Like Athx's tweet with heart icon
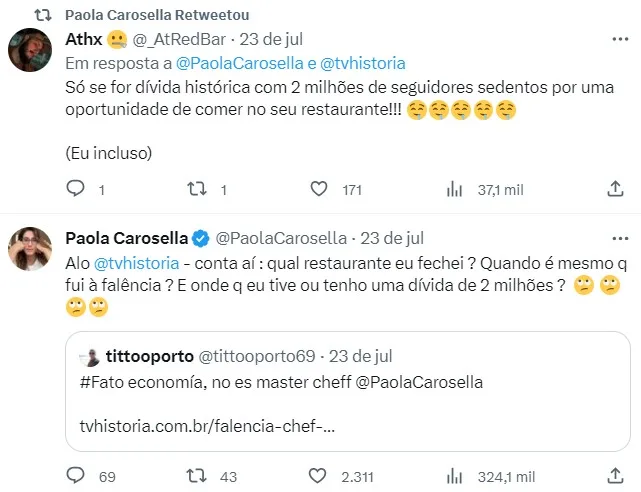Screen dimensions: 641x492 point(318,189)
